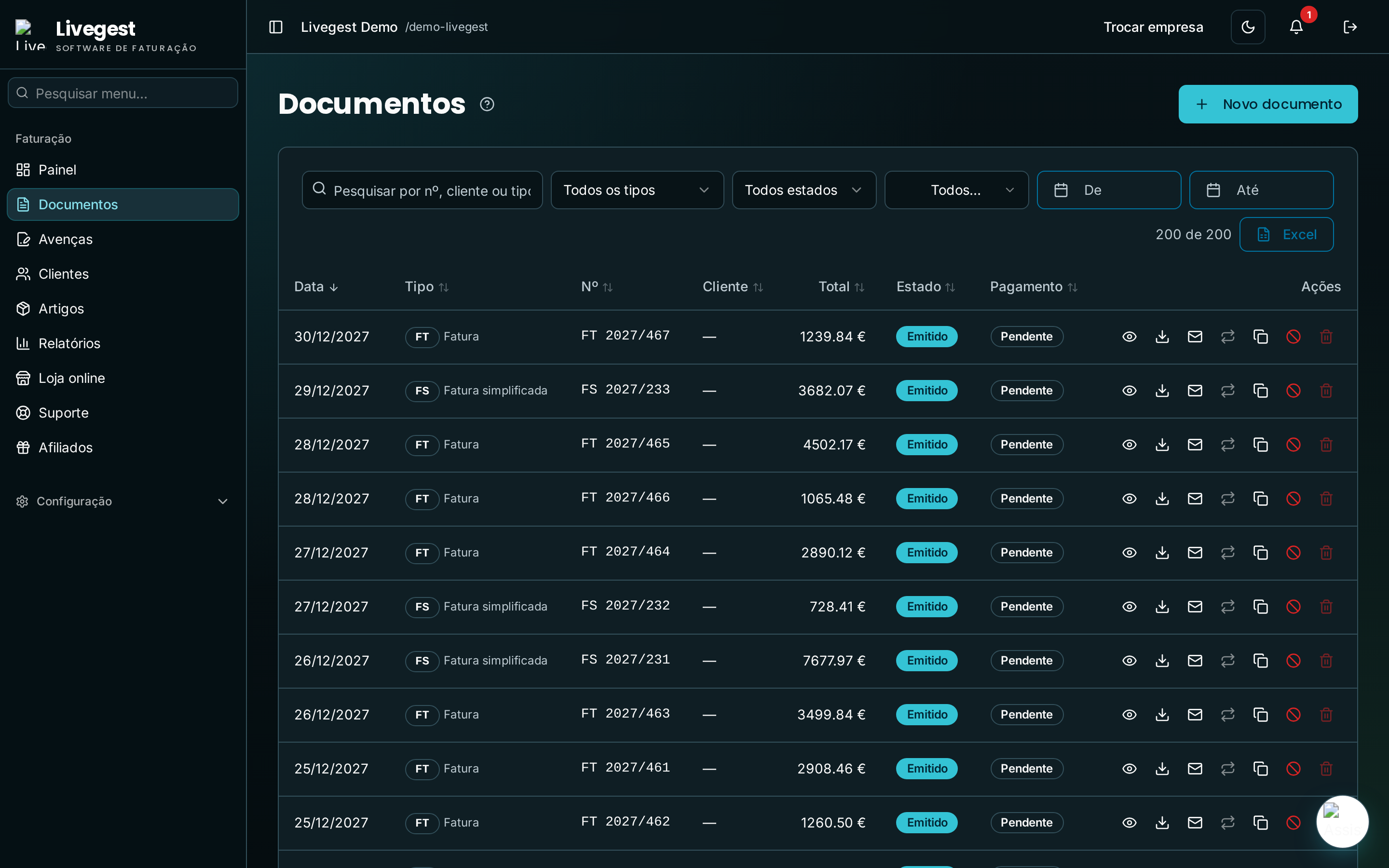Download PDF of FT 2027/467
This screenshot has height=868, width=1389.
click(x=1162, y=337)
